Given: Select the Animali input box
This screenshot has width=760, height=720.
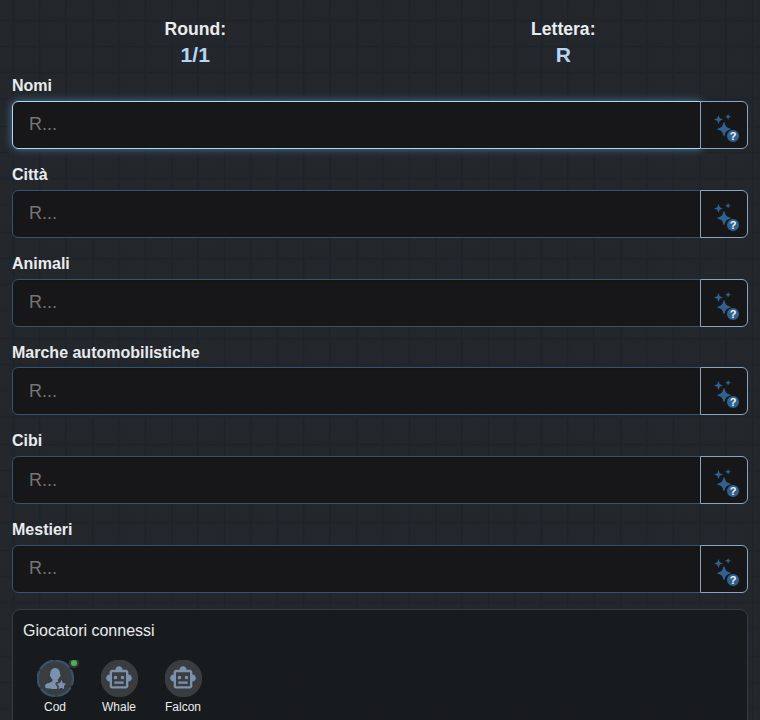Looking at the screenshot, I should (357, 303).
